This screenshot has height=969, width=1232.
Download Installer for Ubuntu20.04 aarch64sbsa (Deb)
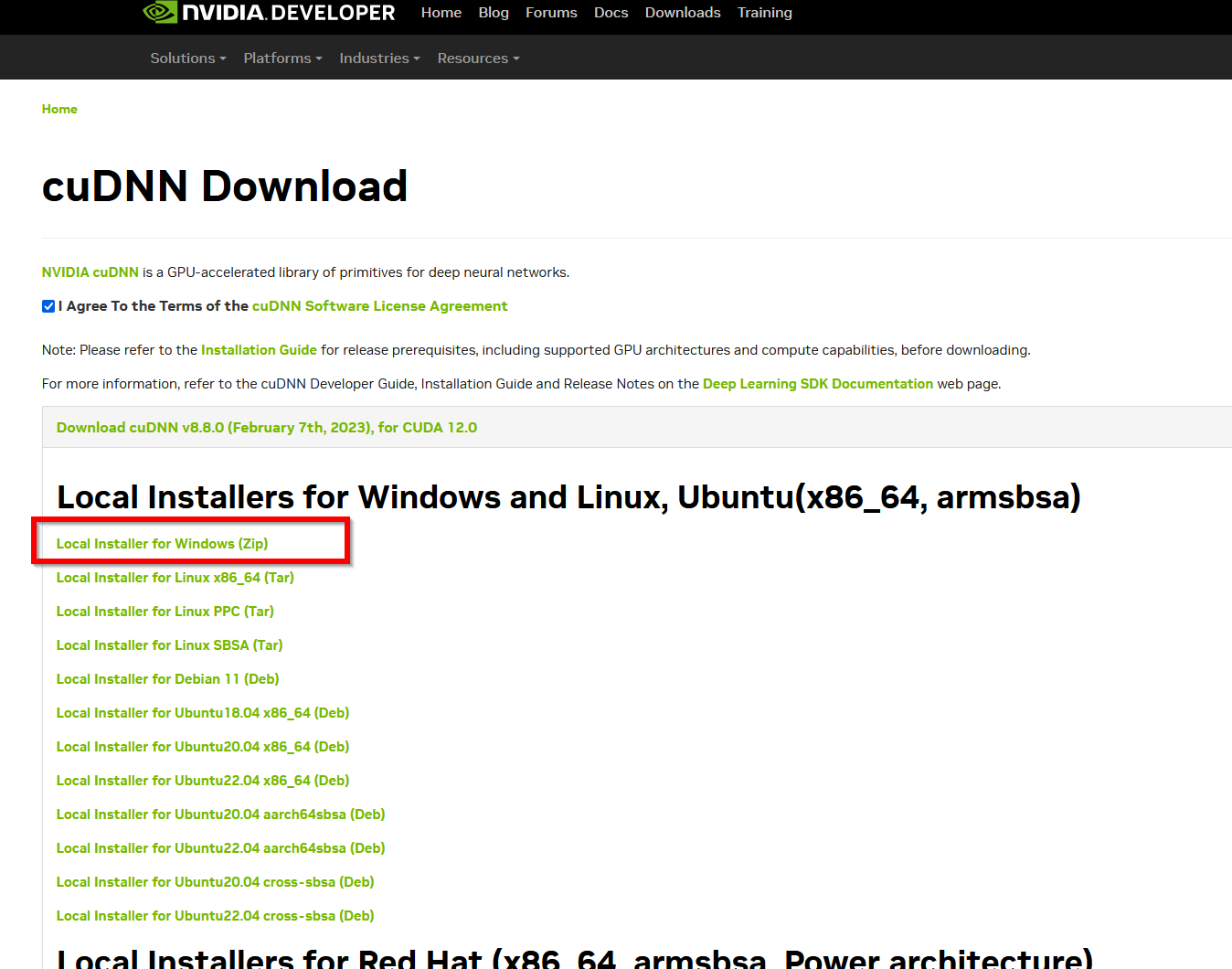pyautogui.click(x=221, y=815)
